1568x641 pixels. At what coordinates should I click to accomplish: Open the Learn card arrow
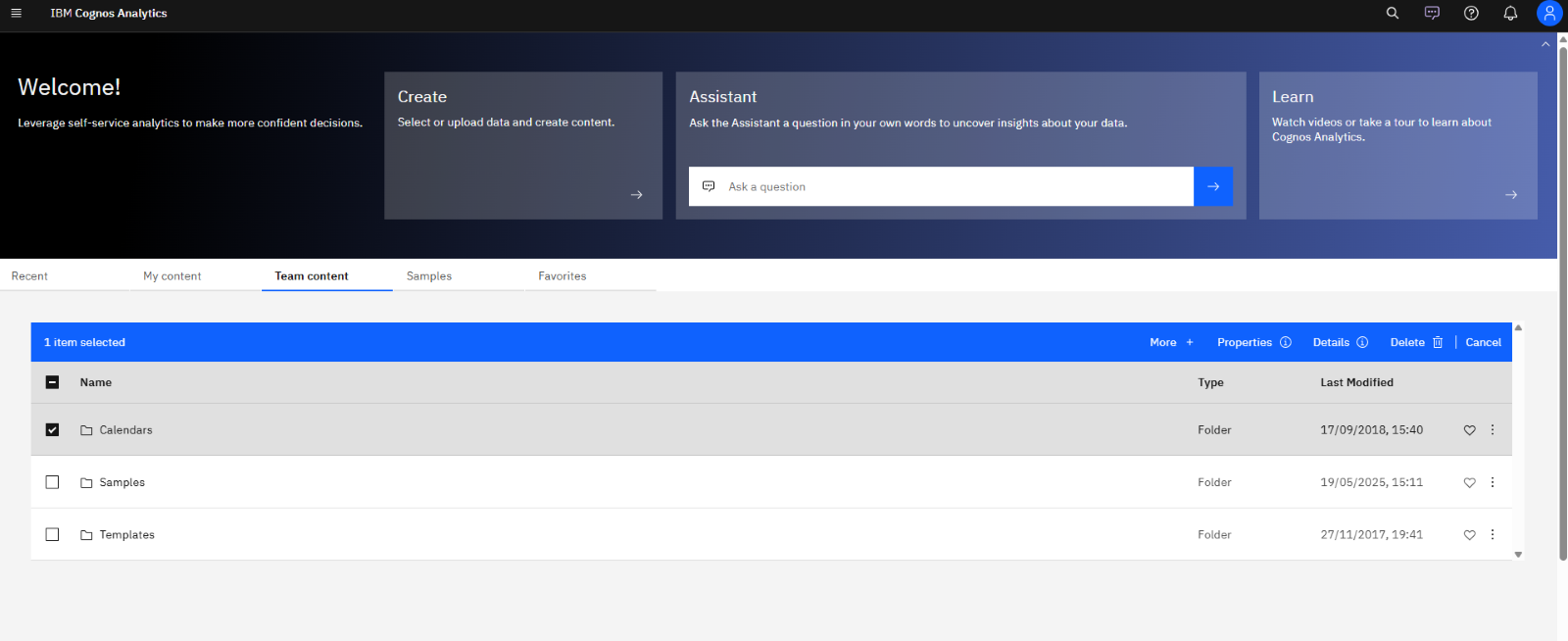[x=1511, y=195]
